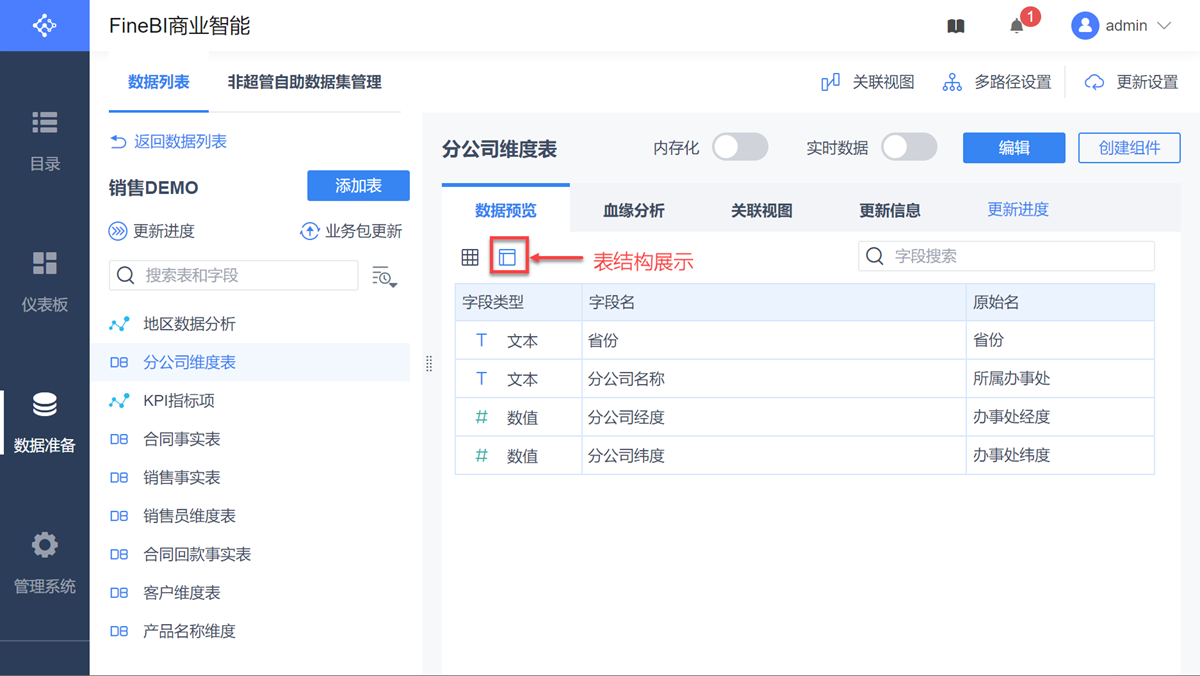
Task: Open the help document book icon
Action: point(956,27)
